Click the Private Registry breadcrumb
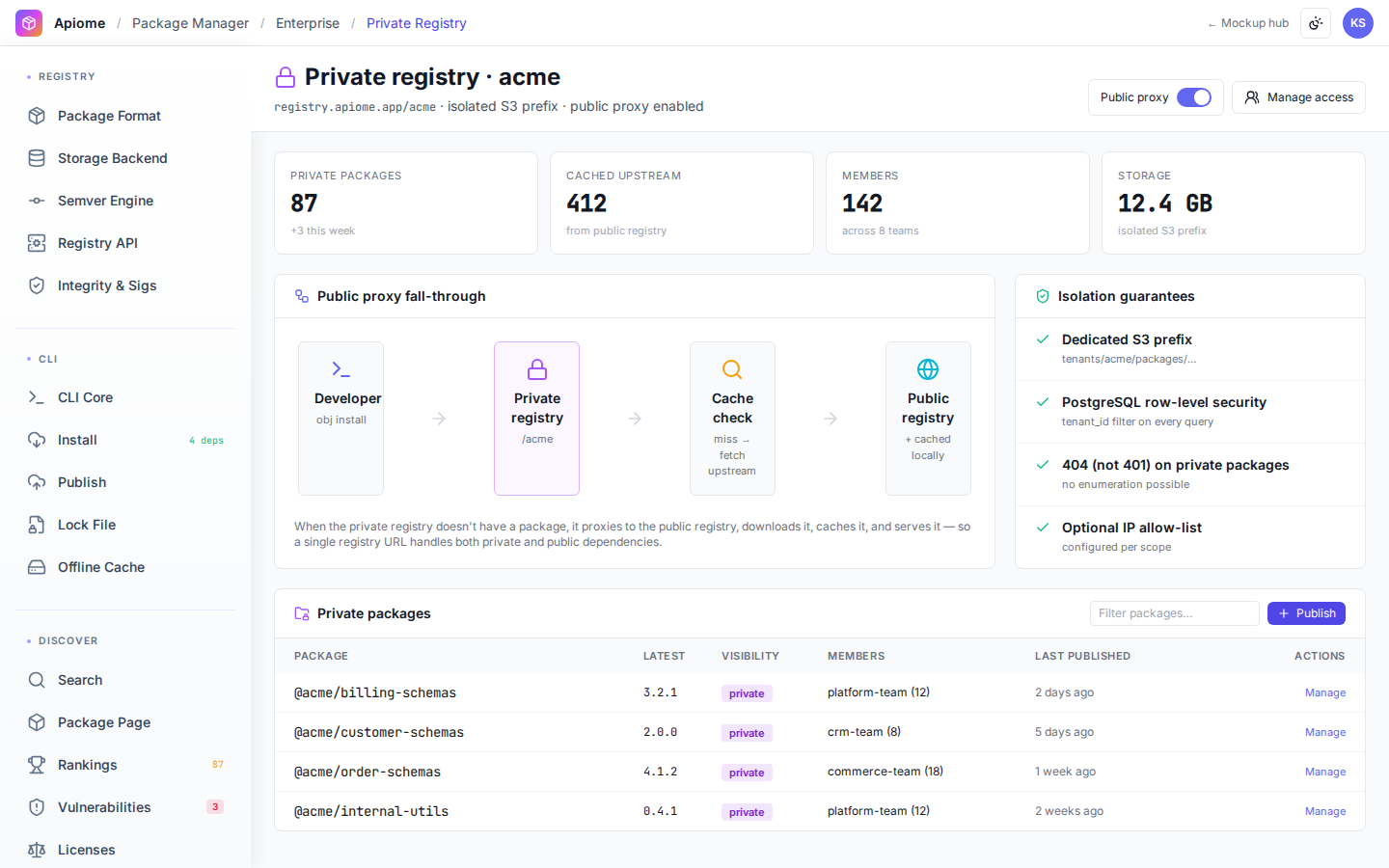 point(417,23)
